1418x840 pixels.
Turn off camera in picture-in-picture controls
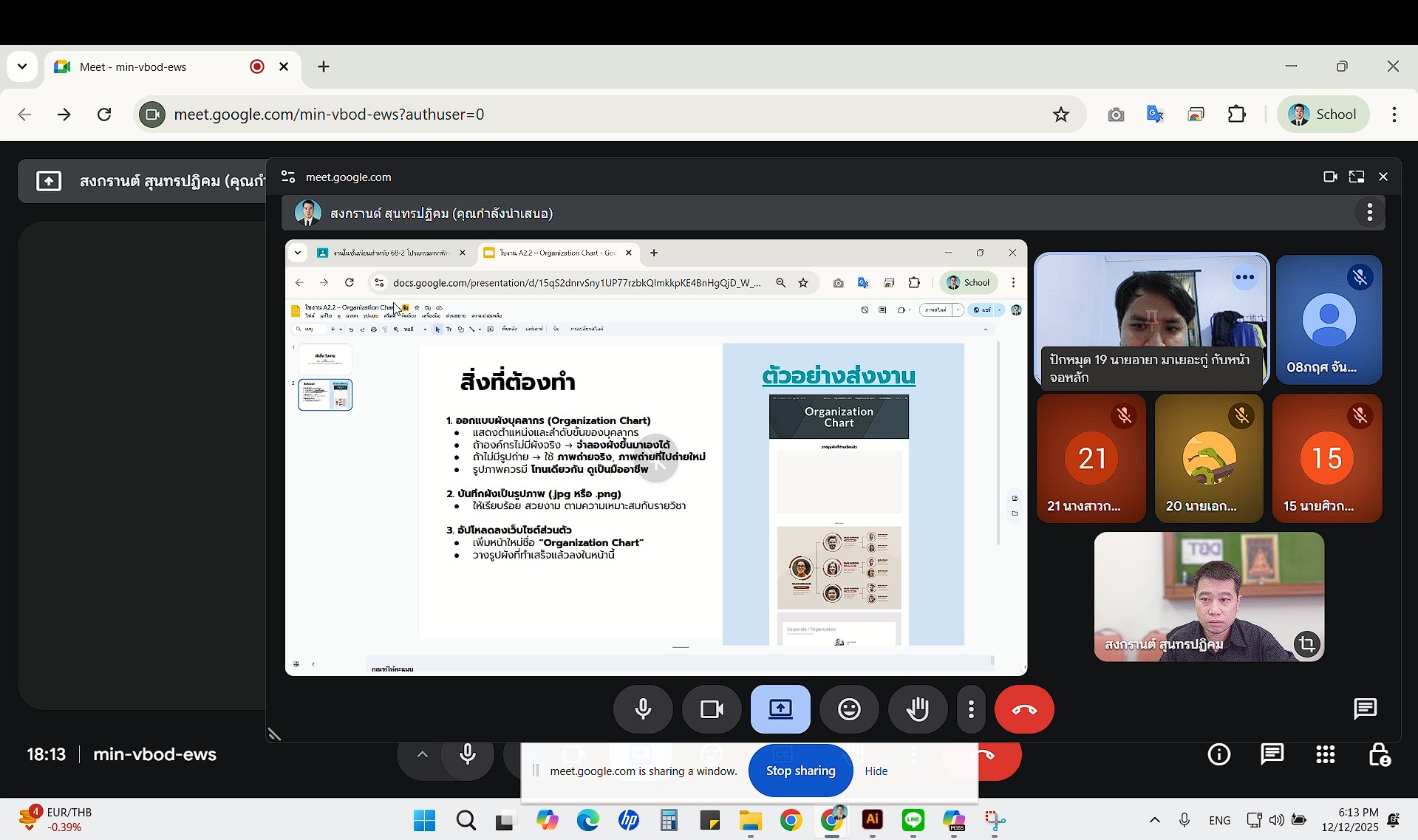pyautogui.click(x=712, y=709)
